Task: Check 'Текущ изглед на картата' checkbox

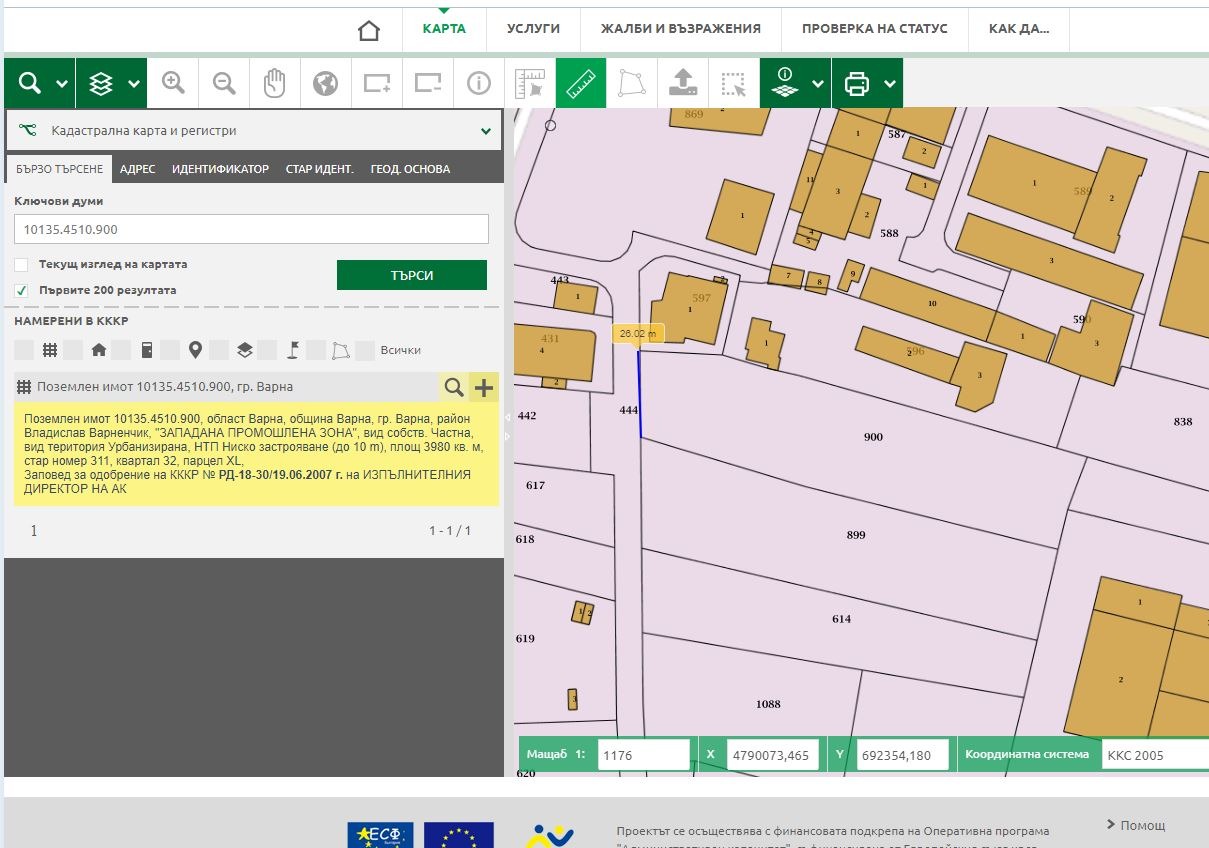Action: pyautogui.click(x=21, y=265)
